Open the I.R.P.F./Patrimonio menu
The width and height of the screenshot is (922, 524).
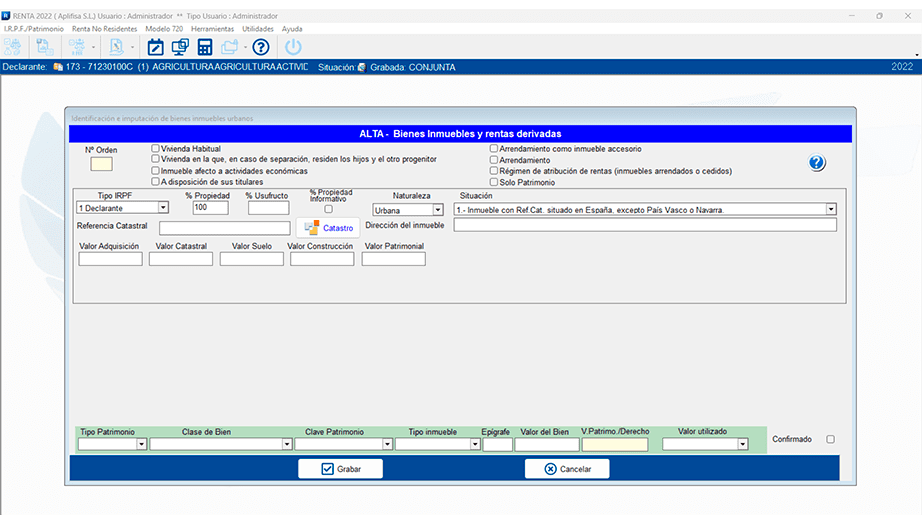point(34,29)
